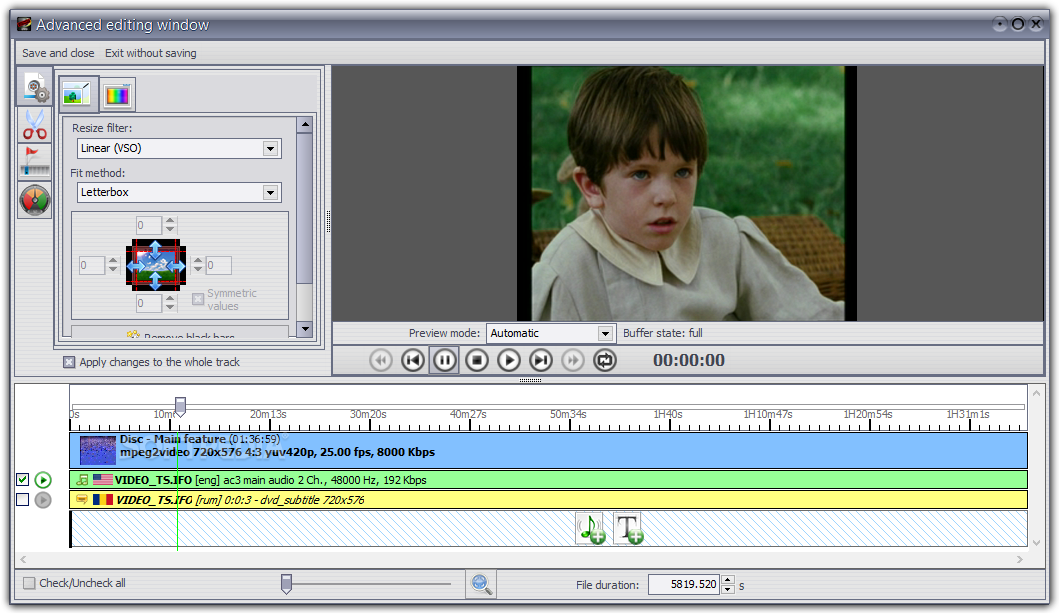Click the settings panel scroll down arrow
Image resolution: width=1059 pixels, height=614 pixels.
[305, 329]
